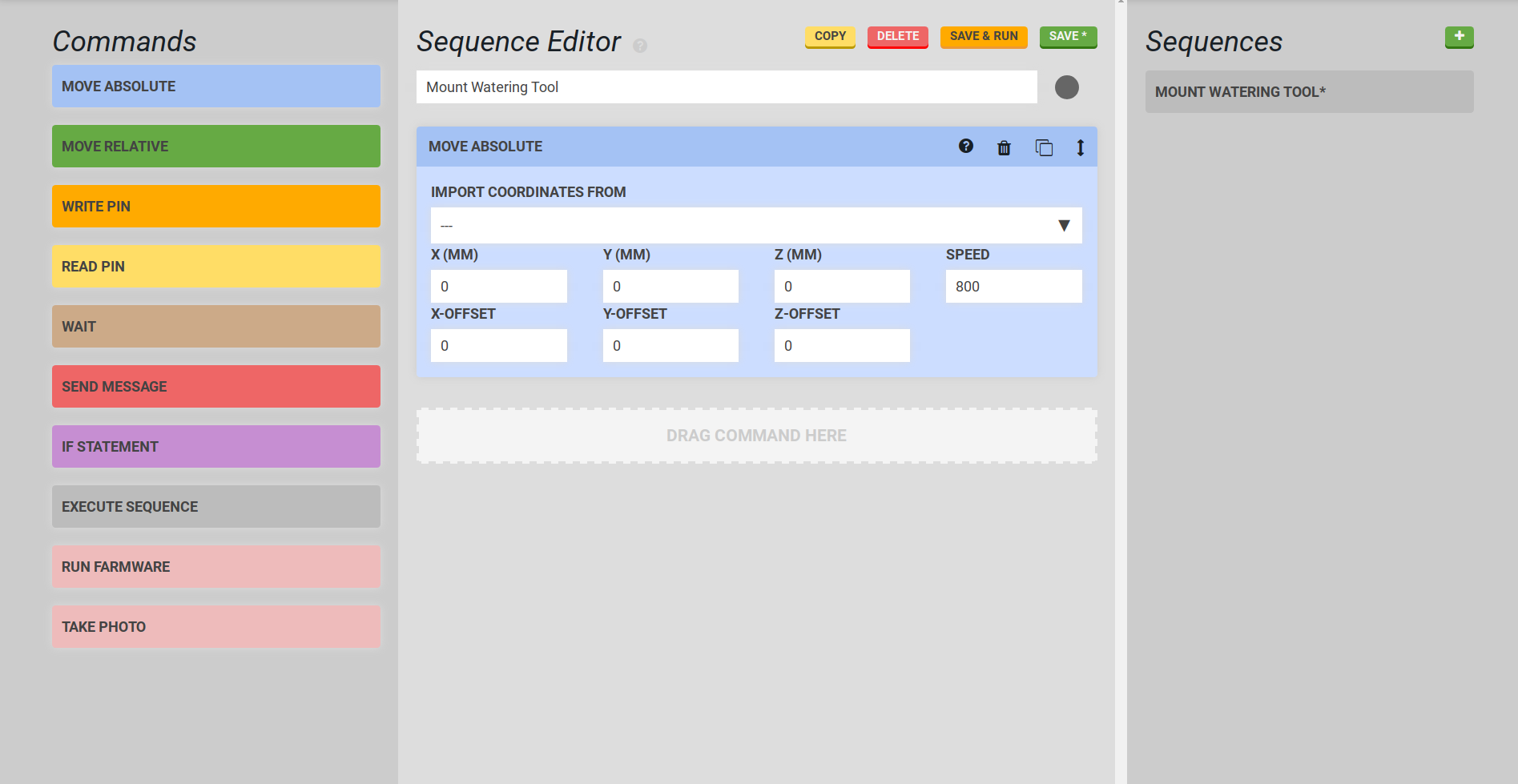Click the Z-Offset input field

(841, 346)
